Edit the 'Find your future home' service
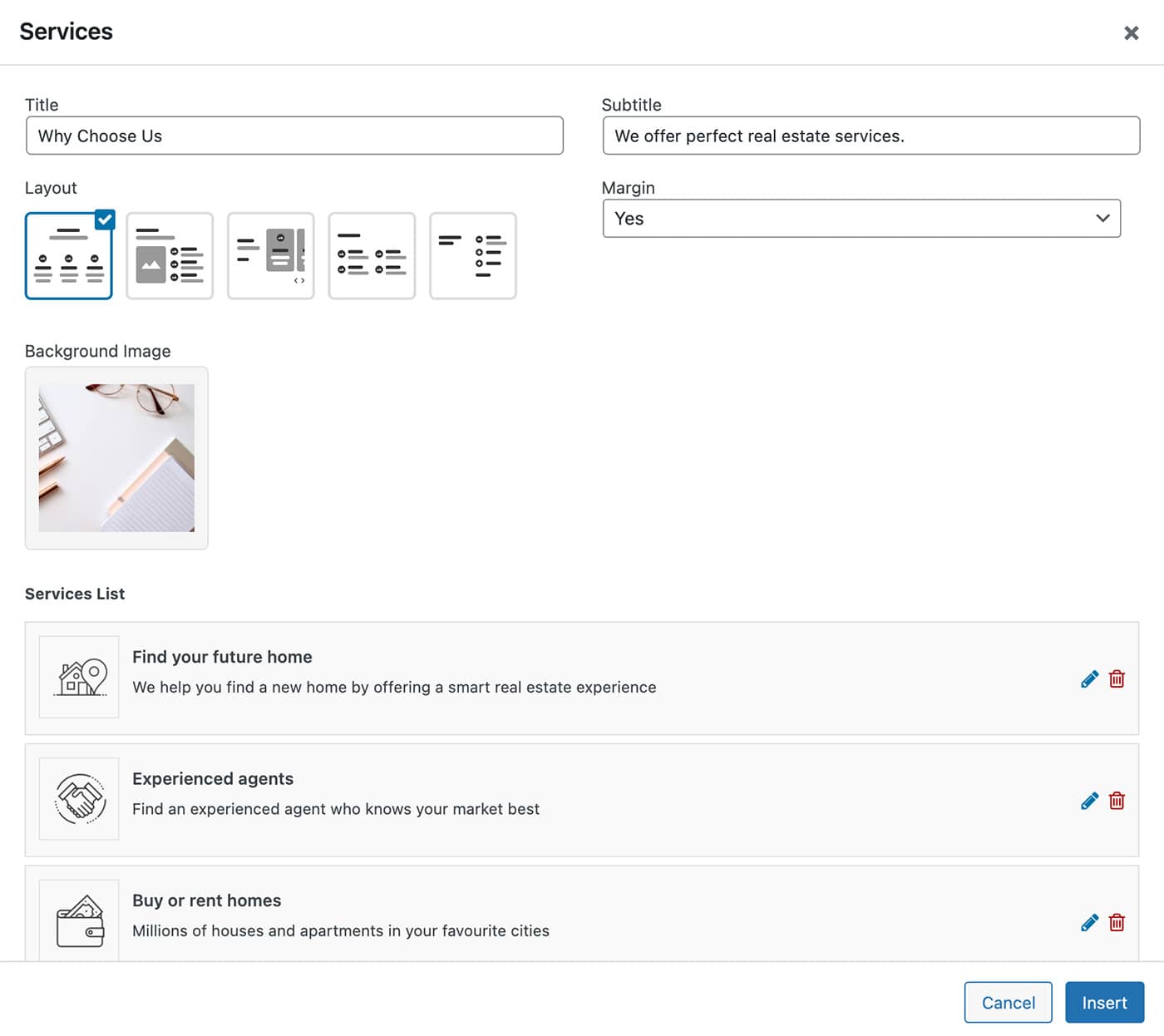This screenshot has width=1164, height=1036. [1089, 679]
